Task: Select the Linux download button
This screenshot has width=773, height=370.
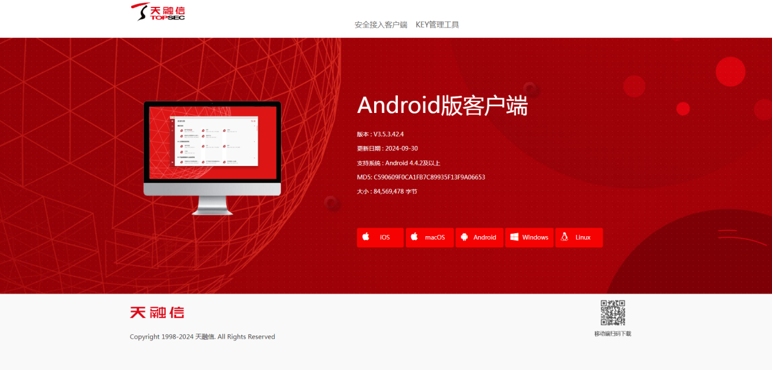Action: (579, 237)
